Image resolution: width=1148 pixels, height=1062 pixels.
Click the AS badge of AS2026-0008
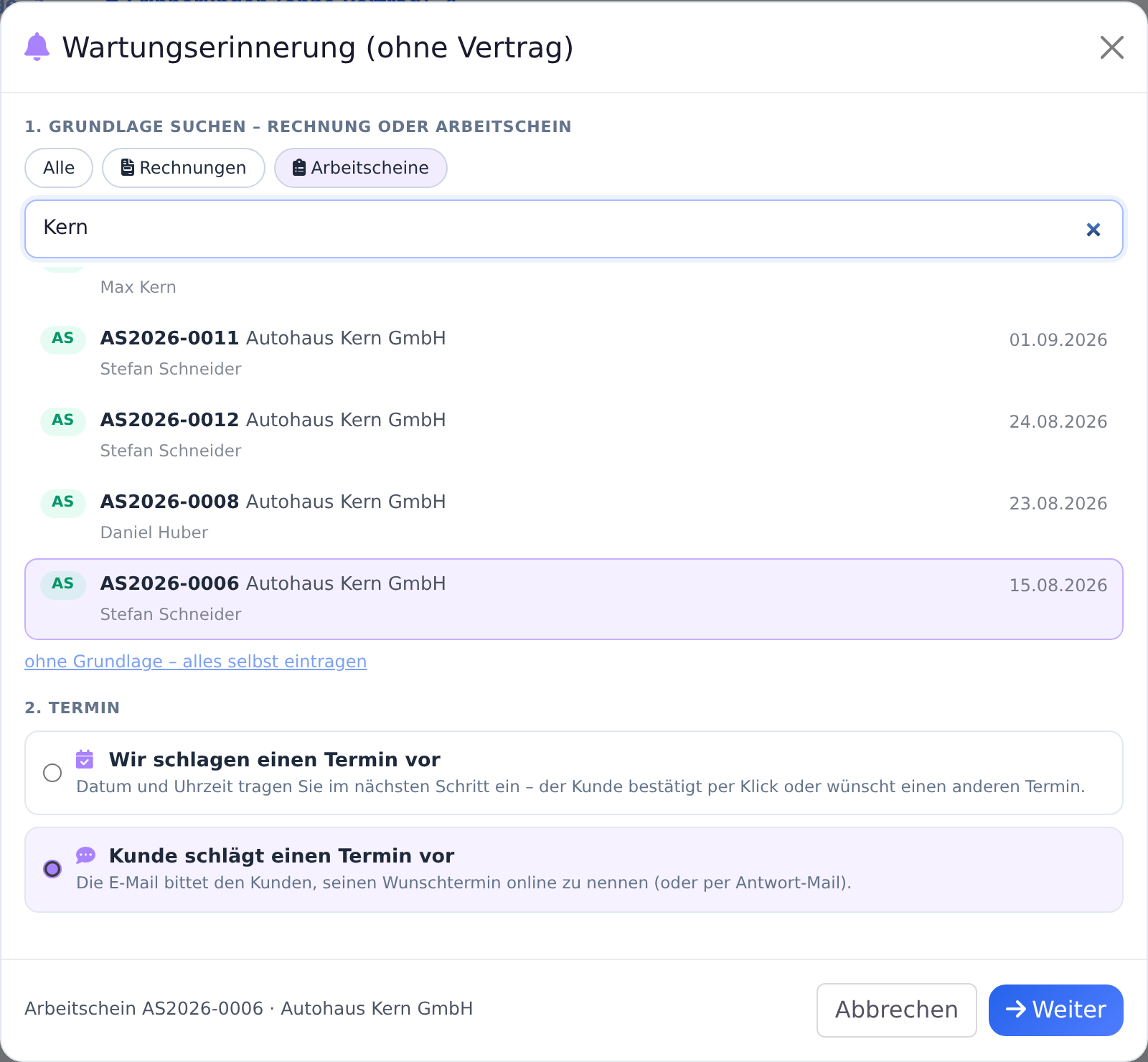click(63, 502)
